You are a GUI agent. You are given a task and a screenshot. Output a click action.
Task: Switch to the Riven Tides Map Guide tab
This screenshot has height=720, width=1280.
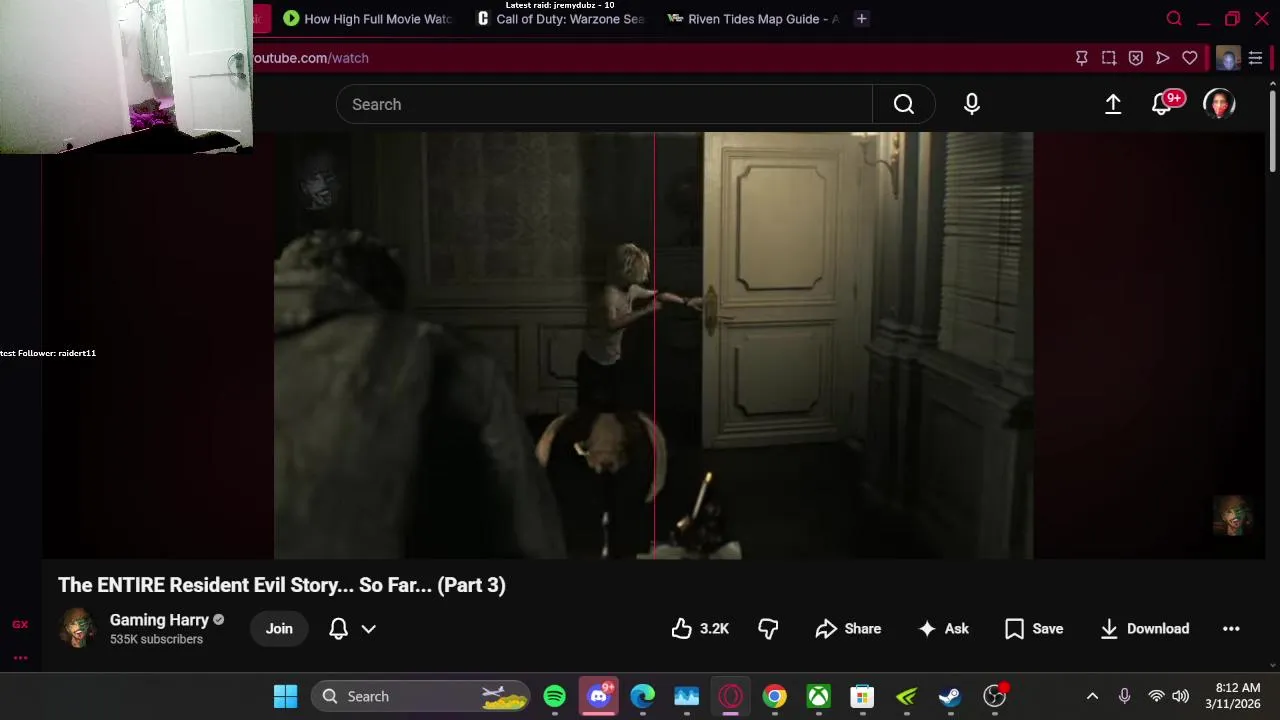coord(752,19)
